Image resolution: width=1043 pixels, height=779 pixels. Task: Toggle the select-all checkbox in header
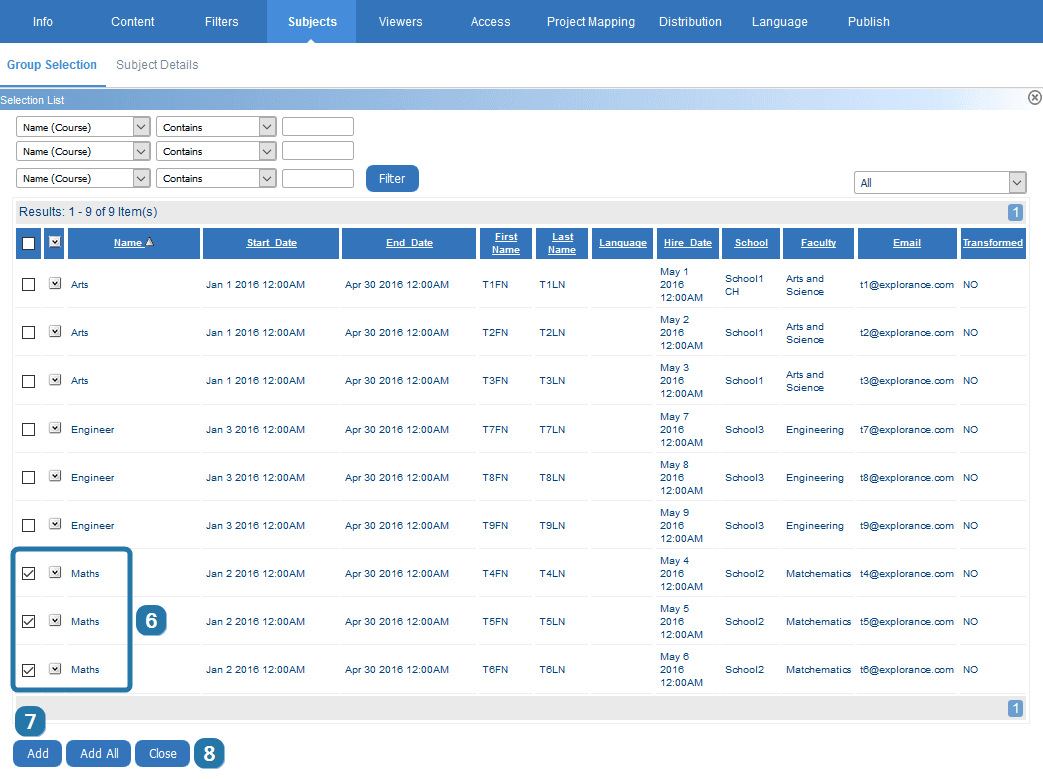point(29,243)
